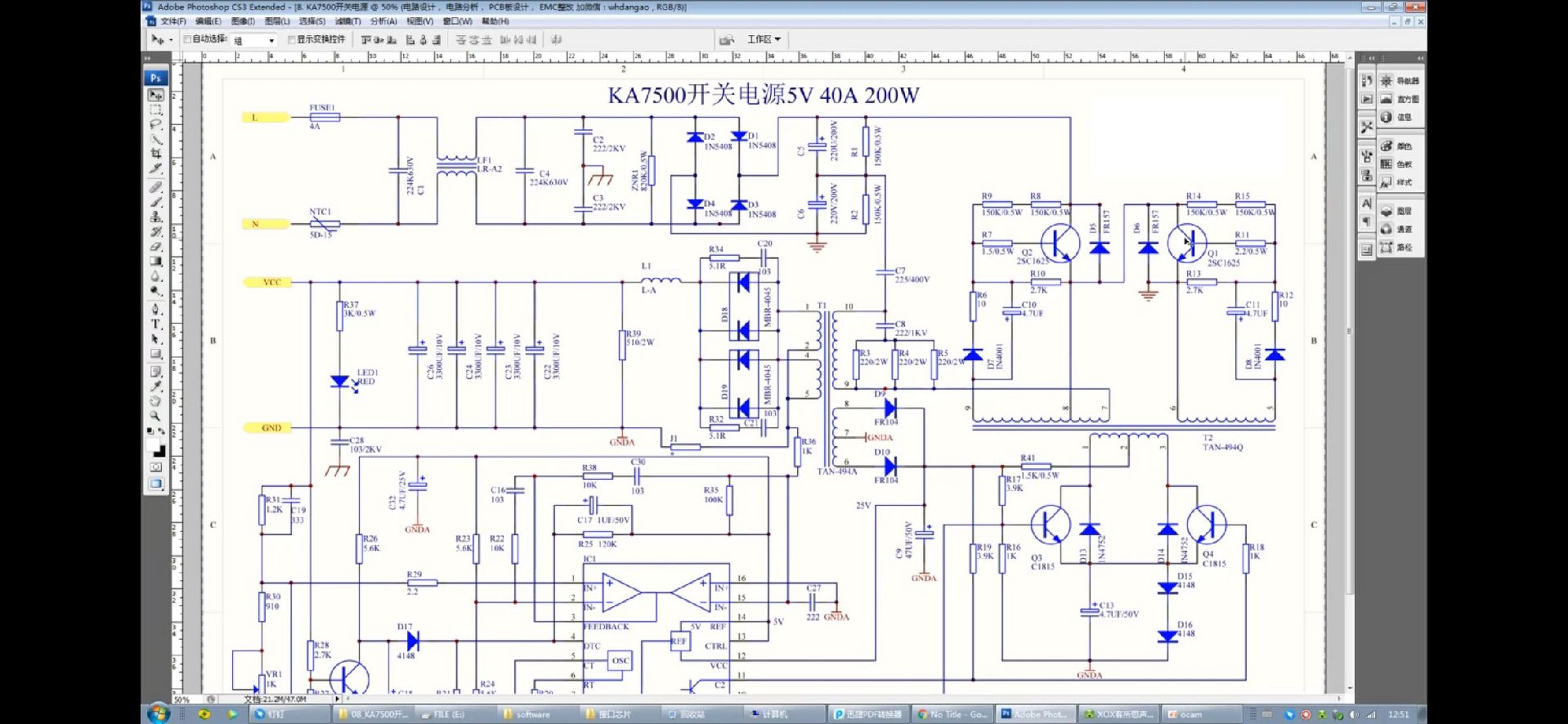The height and width of the screenshot is (724, 1568).
Task: Open the Character panel icon
Action: pyautogui.click(x=1367, y=204)
